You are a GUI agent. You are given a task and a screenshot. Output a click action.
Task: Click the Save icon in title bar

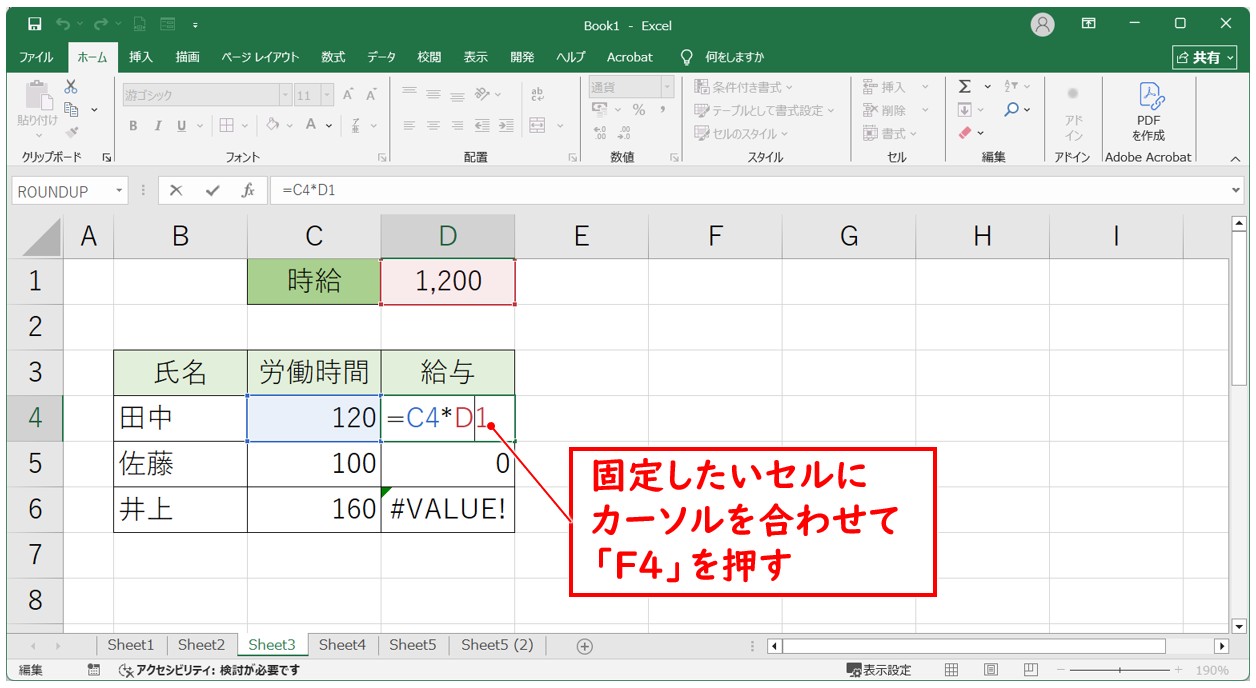point(34,24)
